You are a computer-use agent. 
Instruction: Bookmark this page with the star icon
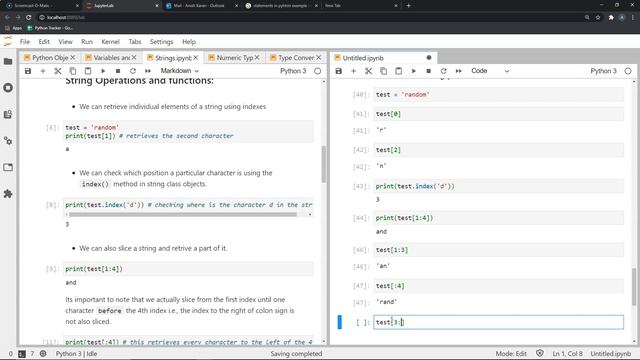tap(598, 18)
